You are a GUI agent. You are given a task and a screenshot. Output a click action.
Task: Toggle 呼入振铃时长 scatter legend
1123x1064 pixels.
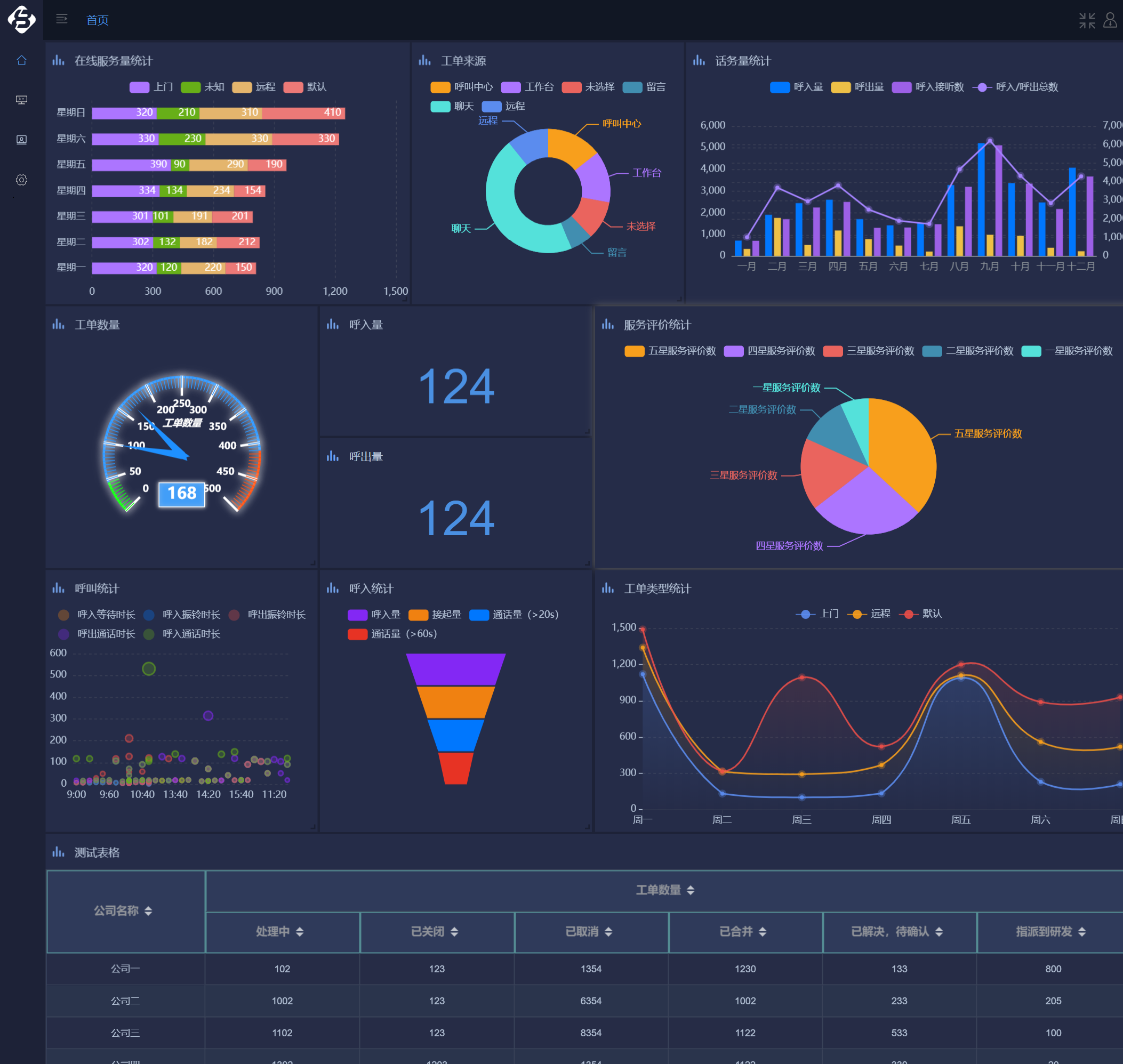[x=182, y=615]
